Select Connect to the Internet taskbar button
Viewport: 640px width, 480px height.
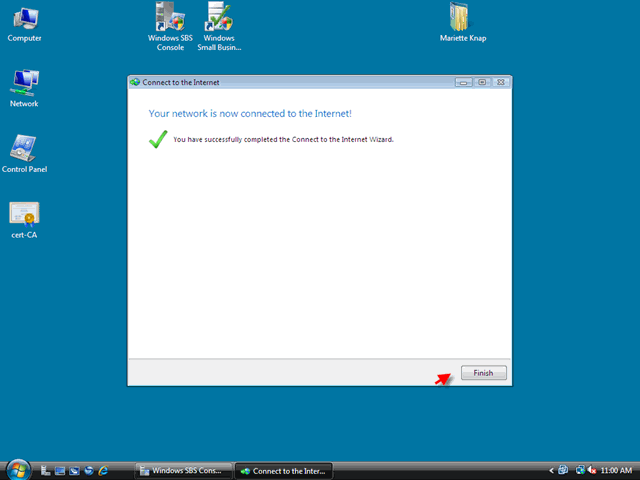pos(284,471)
